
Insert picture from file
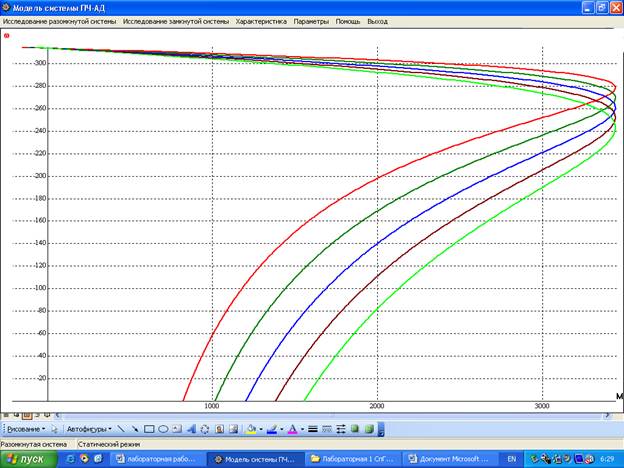233,429
